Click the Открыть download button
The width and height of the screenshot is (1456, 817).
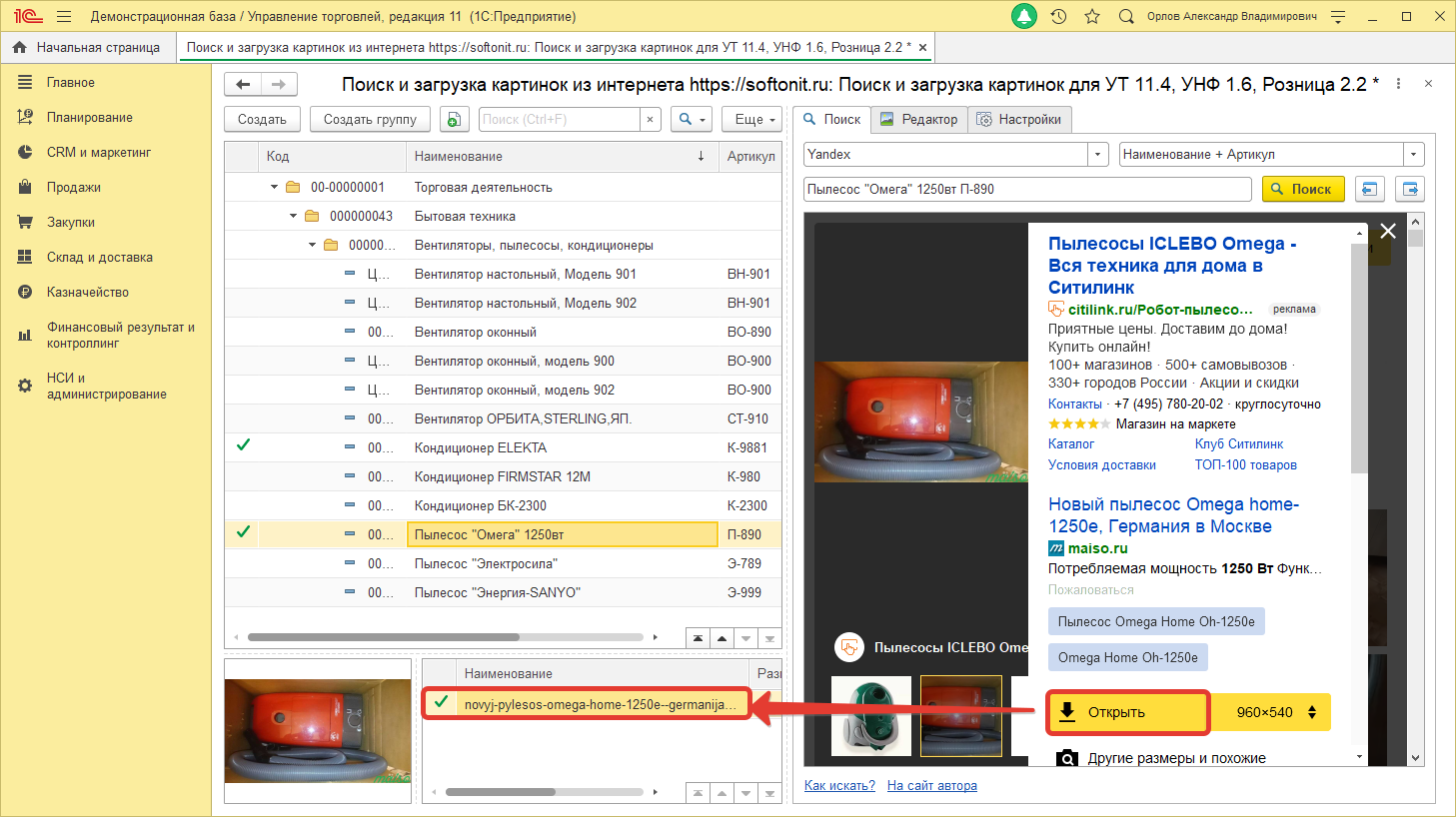pyautogui.click(x=1128, y=712)
